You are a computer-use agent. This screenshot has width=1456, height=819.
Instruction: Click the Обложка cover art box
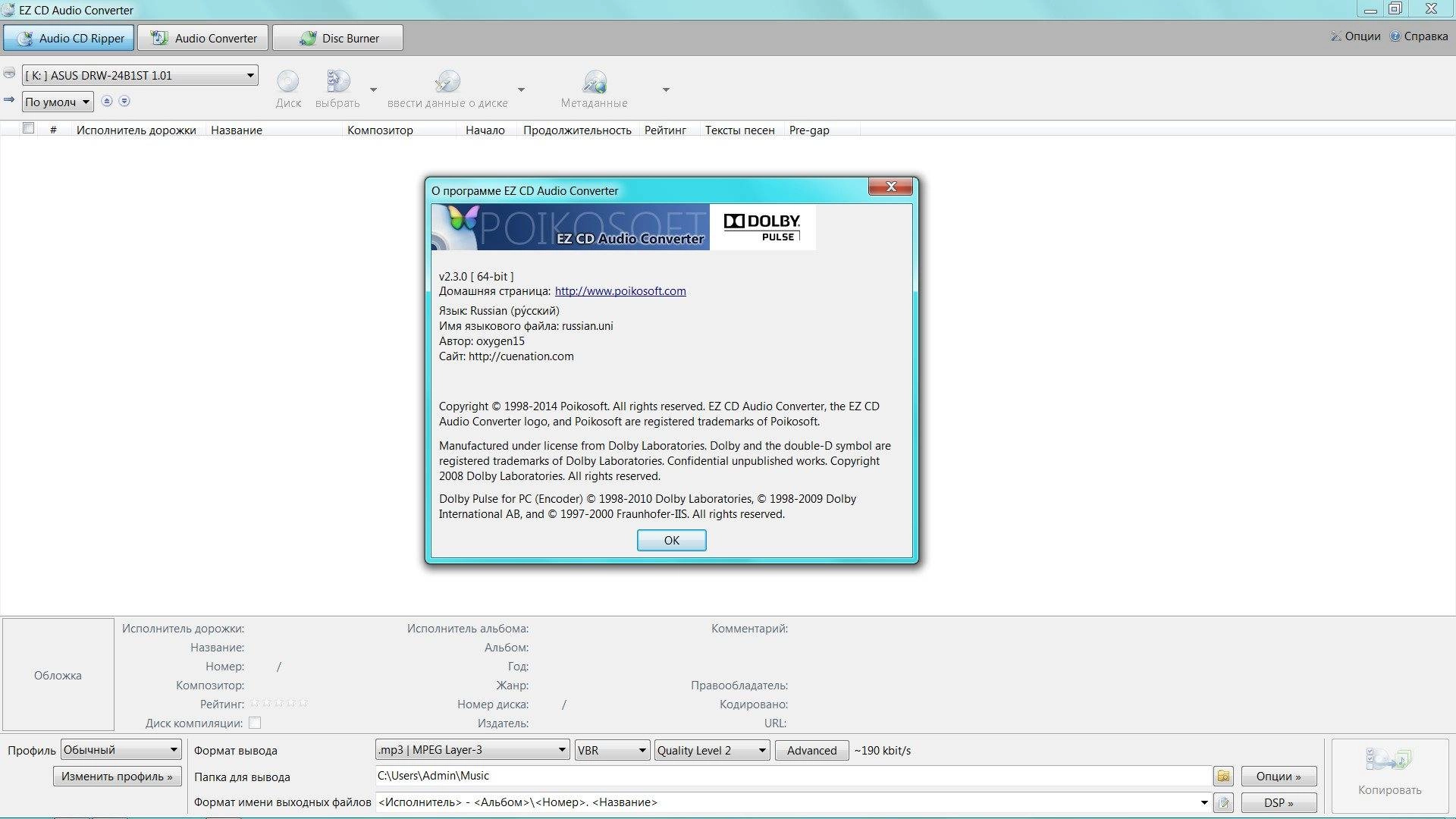58,675
